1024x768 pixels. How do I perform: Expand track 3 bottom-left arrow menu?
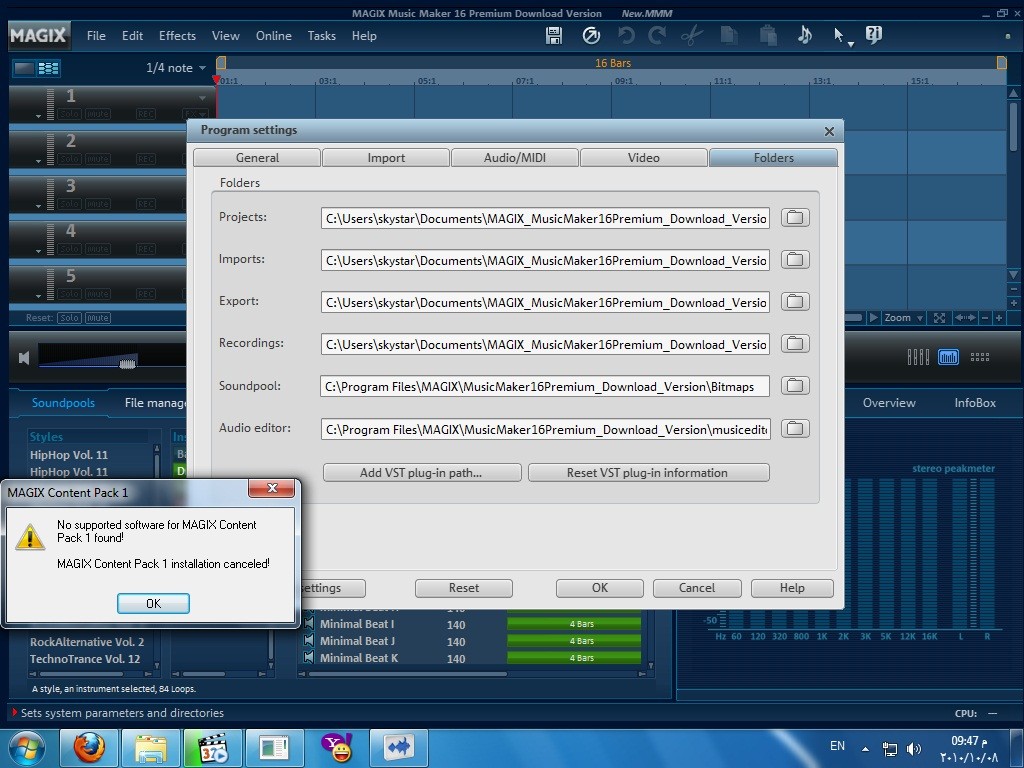click(x=39, y=206)
